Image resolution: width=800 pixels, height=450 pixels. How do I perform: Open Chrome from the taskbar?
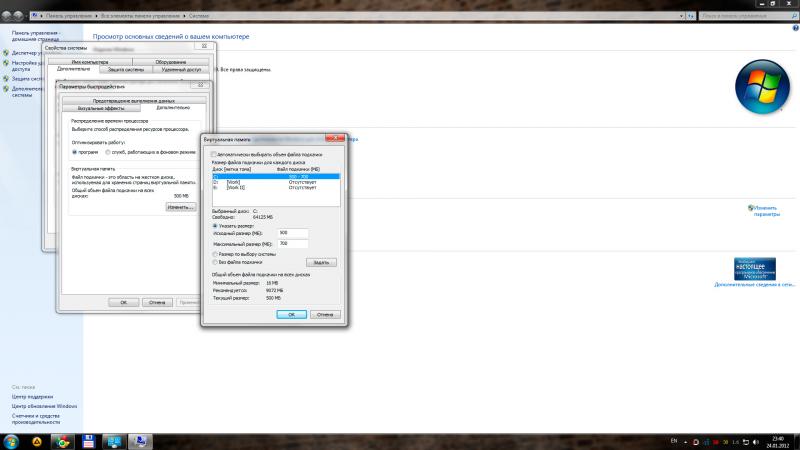click(63, 442)
